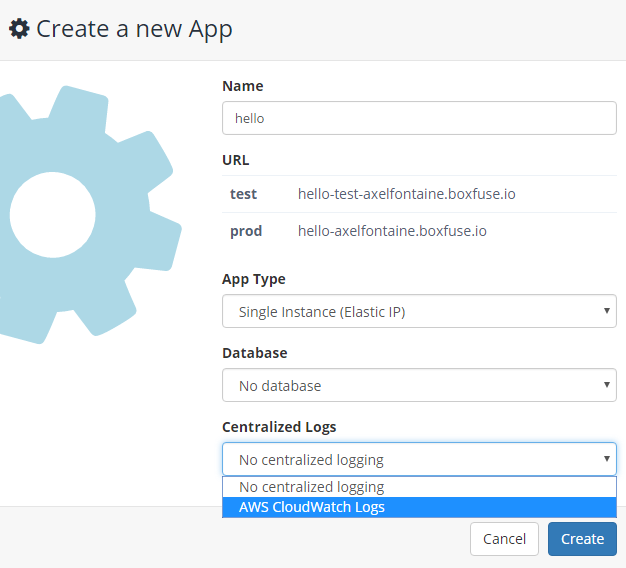
Task: Open the Database dropdown showing No database
Action: [419, 385]
